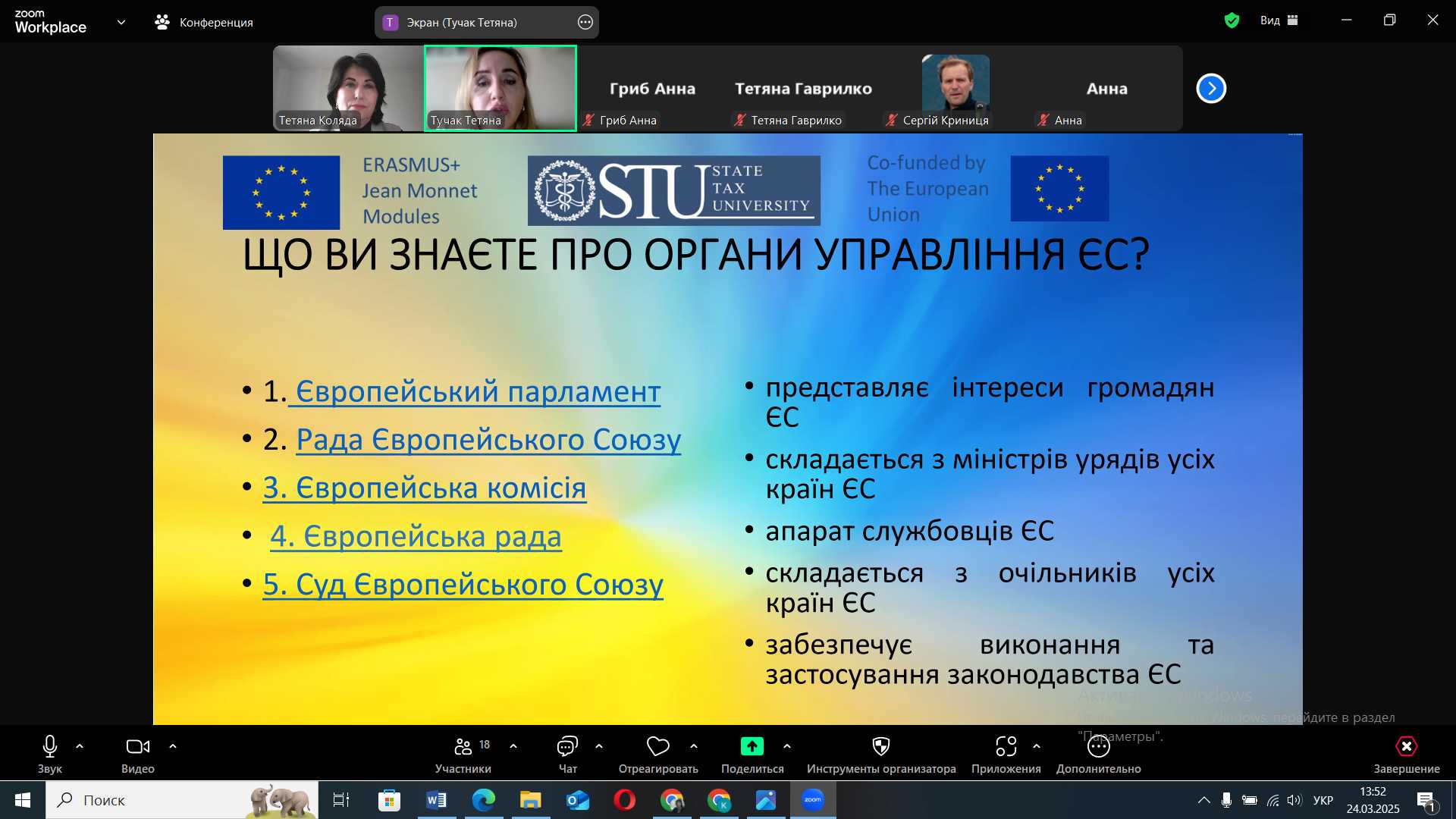1456x819 pixels.
Task: Open Photos app from taskbar
Action: tap(766, 800)
